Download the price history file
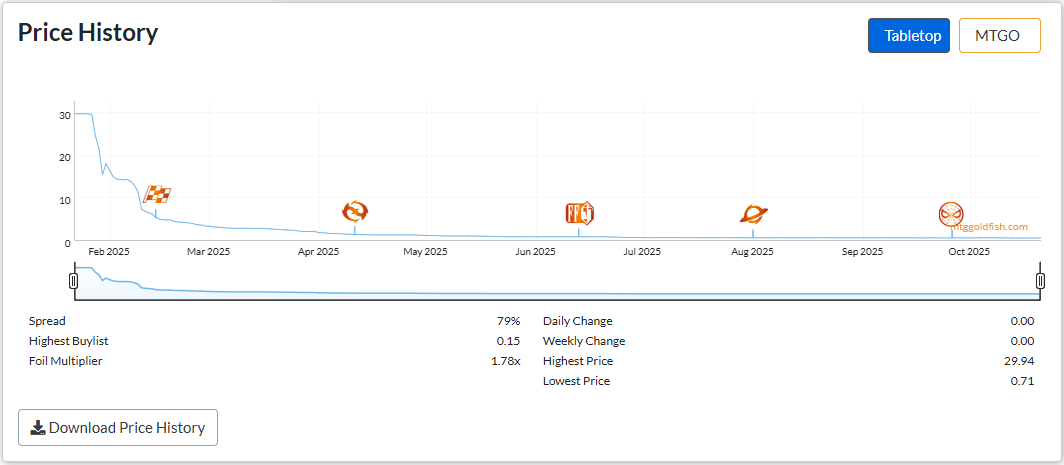This screenshot has width=1064, height=465. [x=118, y=428]
